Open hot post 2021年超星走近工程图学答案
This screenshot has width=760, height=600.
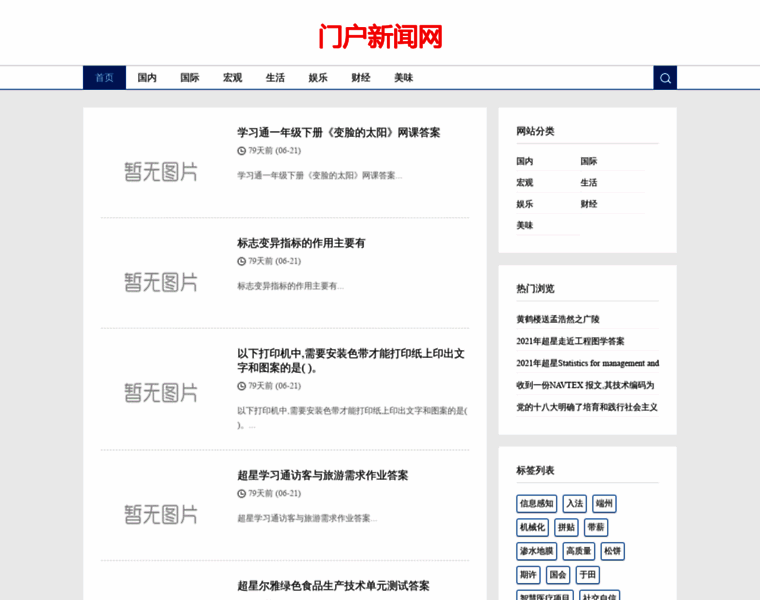[570, 341]
